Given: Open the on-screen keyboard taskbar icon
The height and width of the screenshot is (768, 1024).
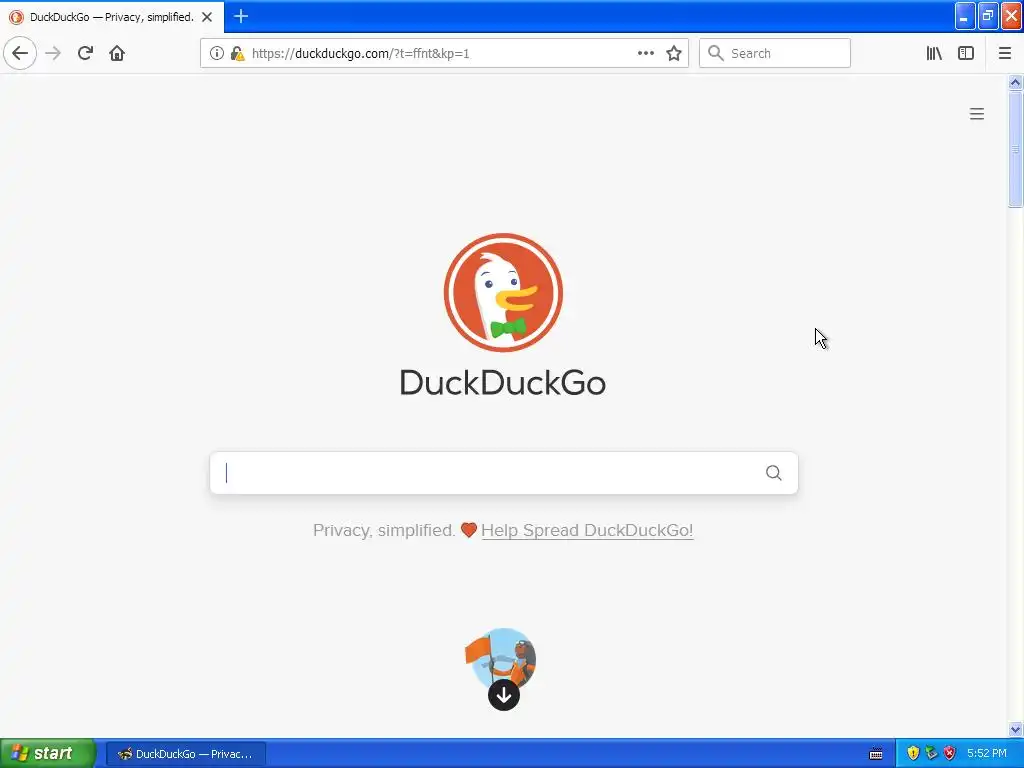Looking at the screenshot, I should [x=876, y=754].
